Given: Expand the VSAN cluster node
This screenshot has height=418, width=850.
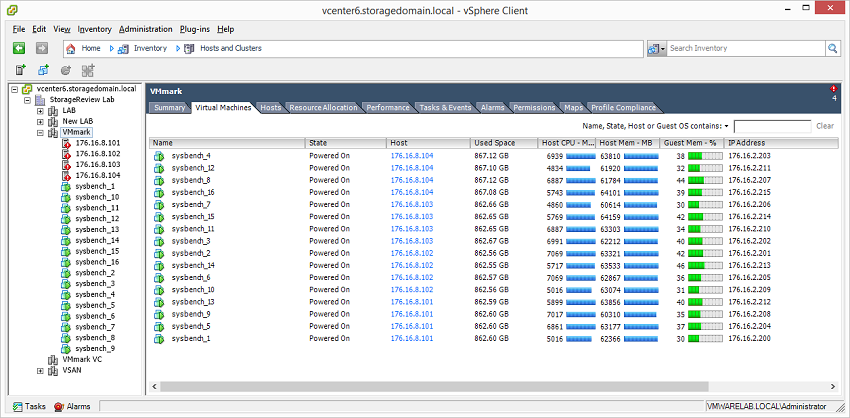Looking at the screenshot, I should 40,371.
